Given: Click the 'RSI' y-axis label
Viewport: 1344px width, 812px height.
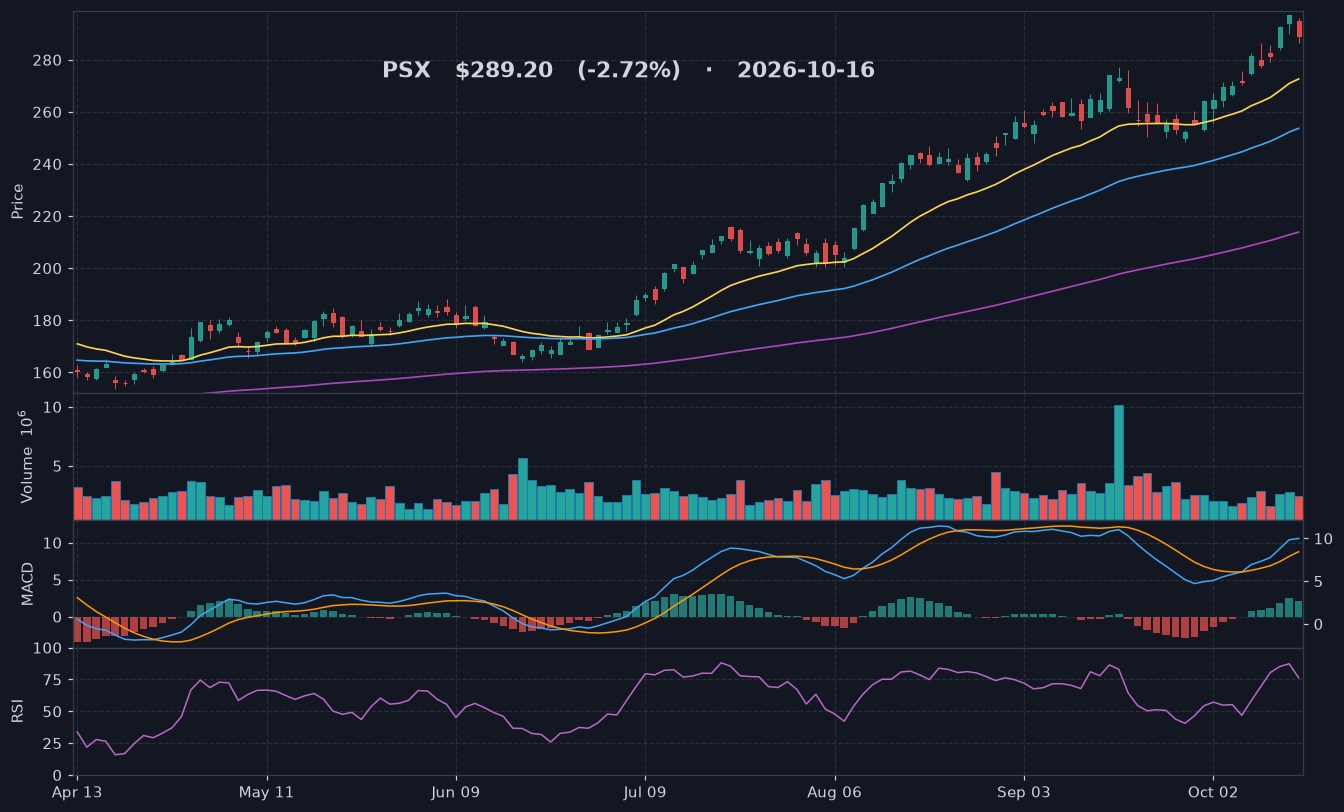Looking at the screenshot, I should (x=18, y=711).
